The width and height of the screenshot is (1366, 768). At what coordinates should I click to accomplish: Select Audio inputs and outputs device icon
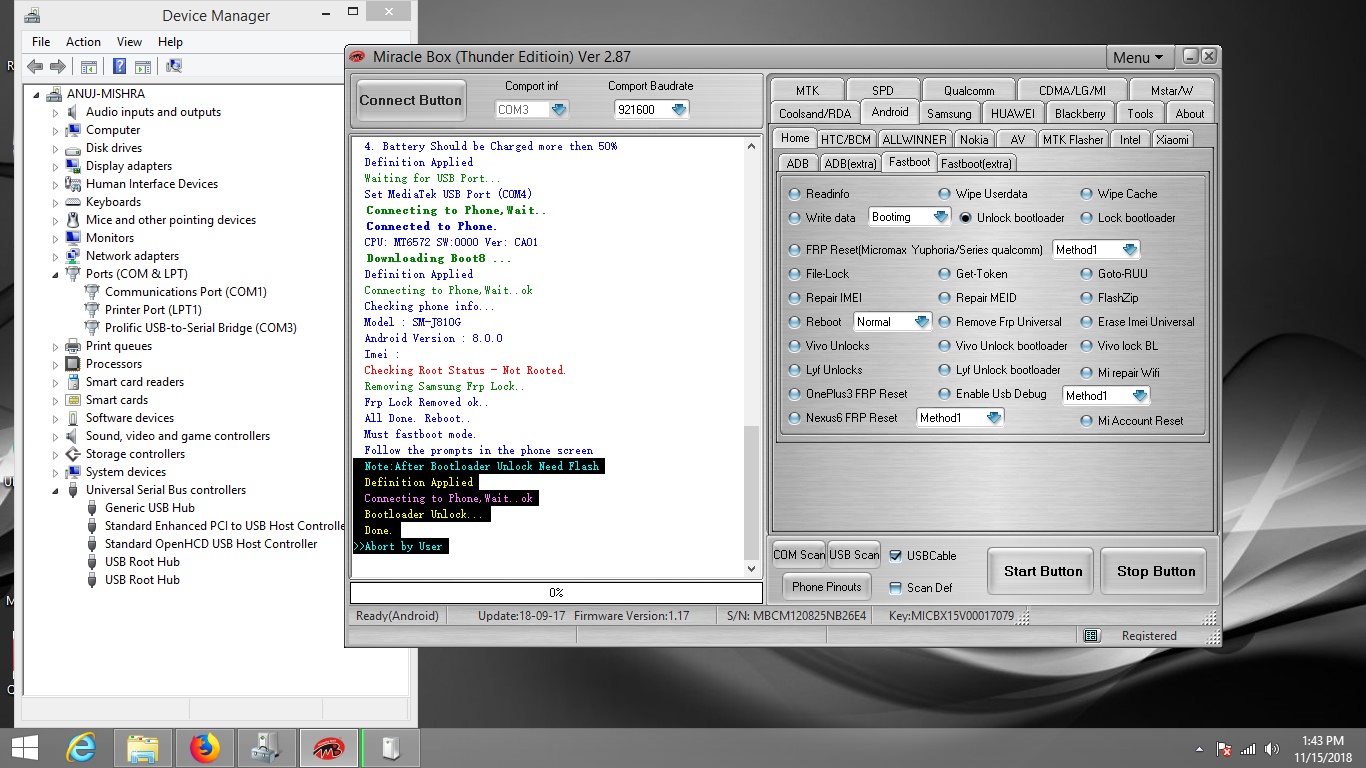[x=73, y=112]
